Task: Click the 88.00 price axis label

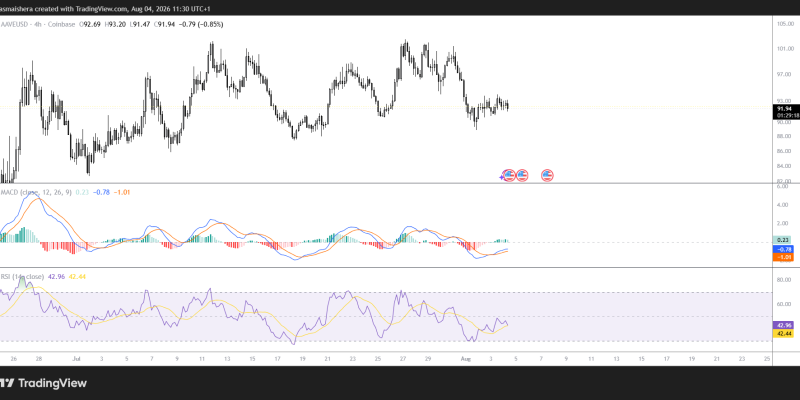Action: [785, 136]
